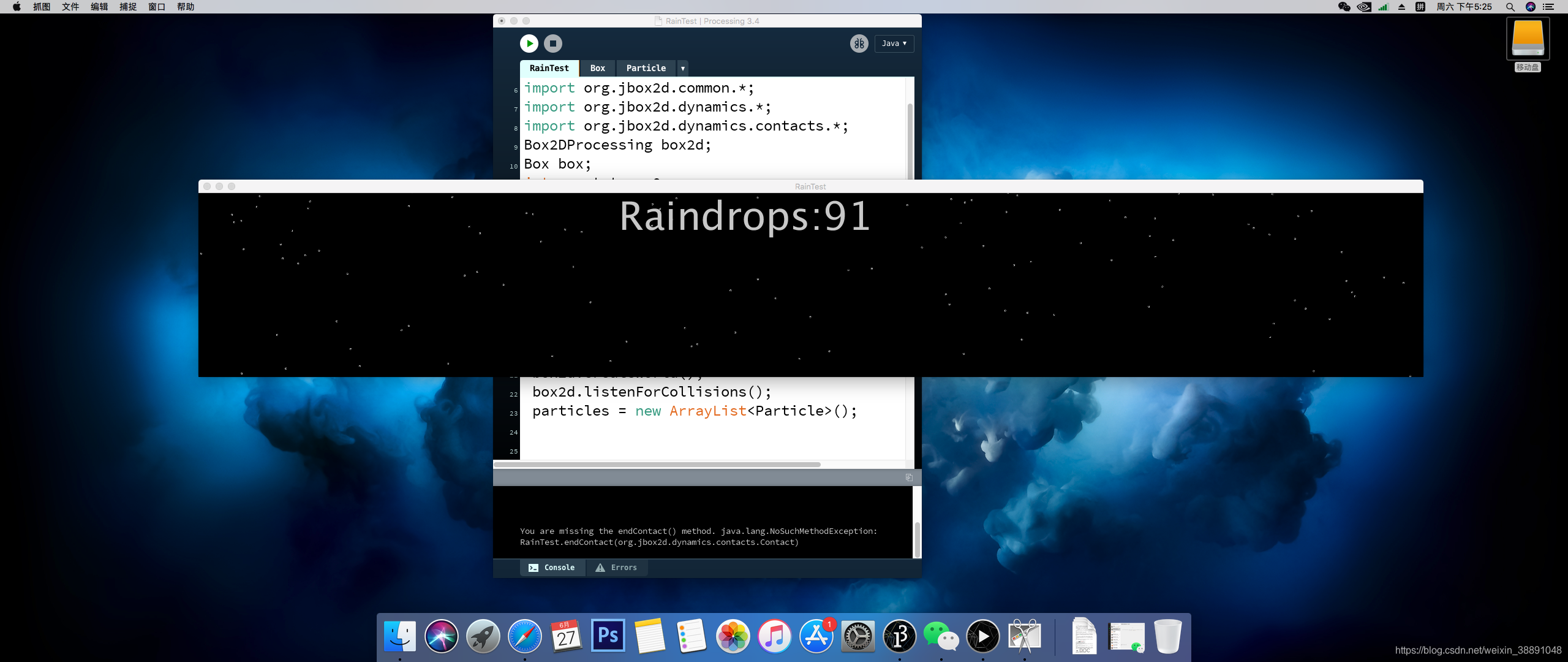1568x662 pixels.
Task: Open the Java mode dropdown
Action: [894, 44]
